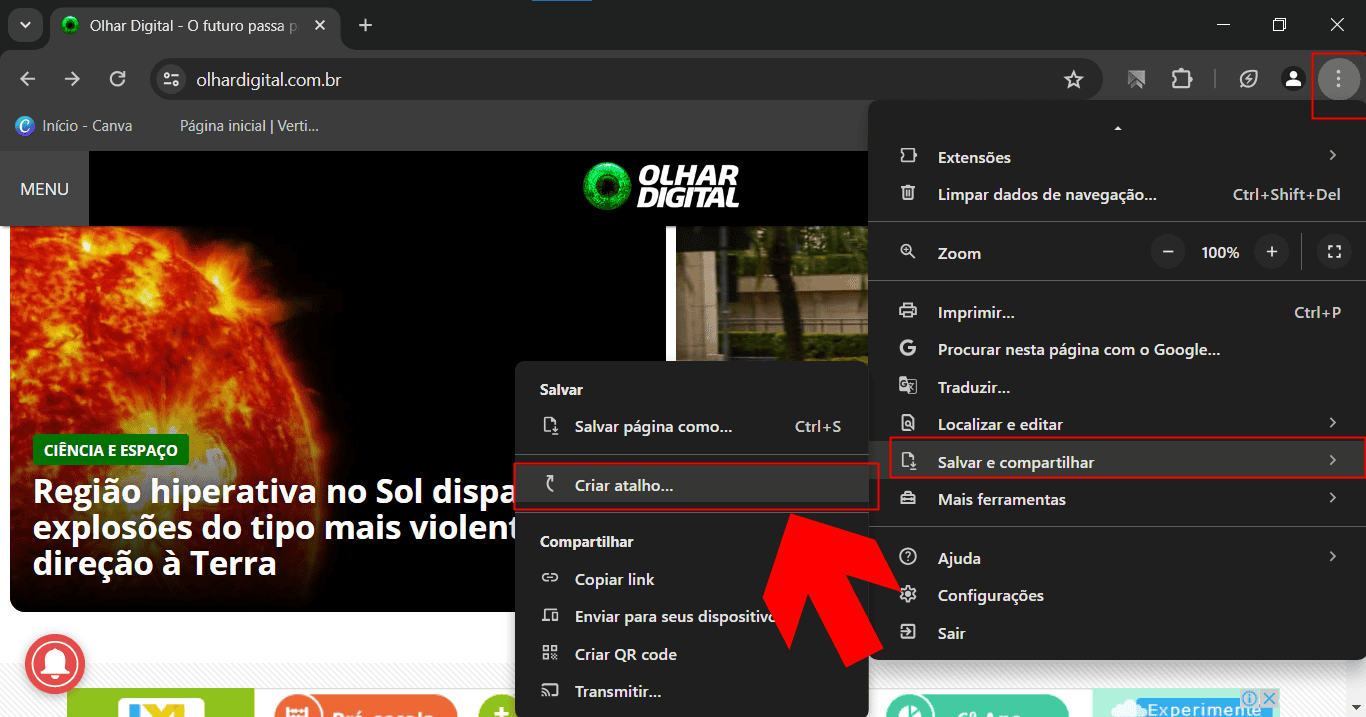Expand Localizar e editar submenu

(1117, 424)
